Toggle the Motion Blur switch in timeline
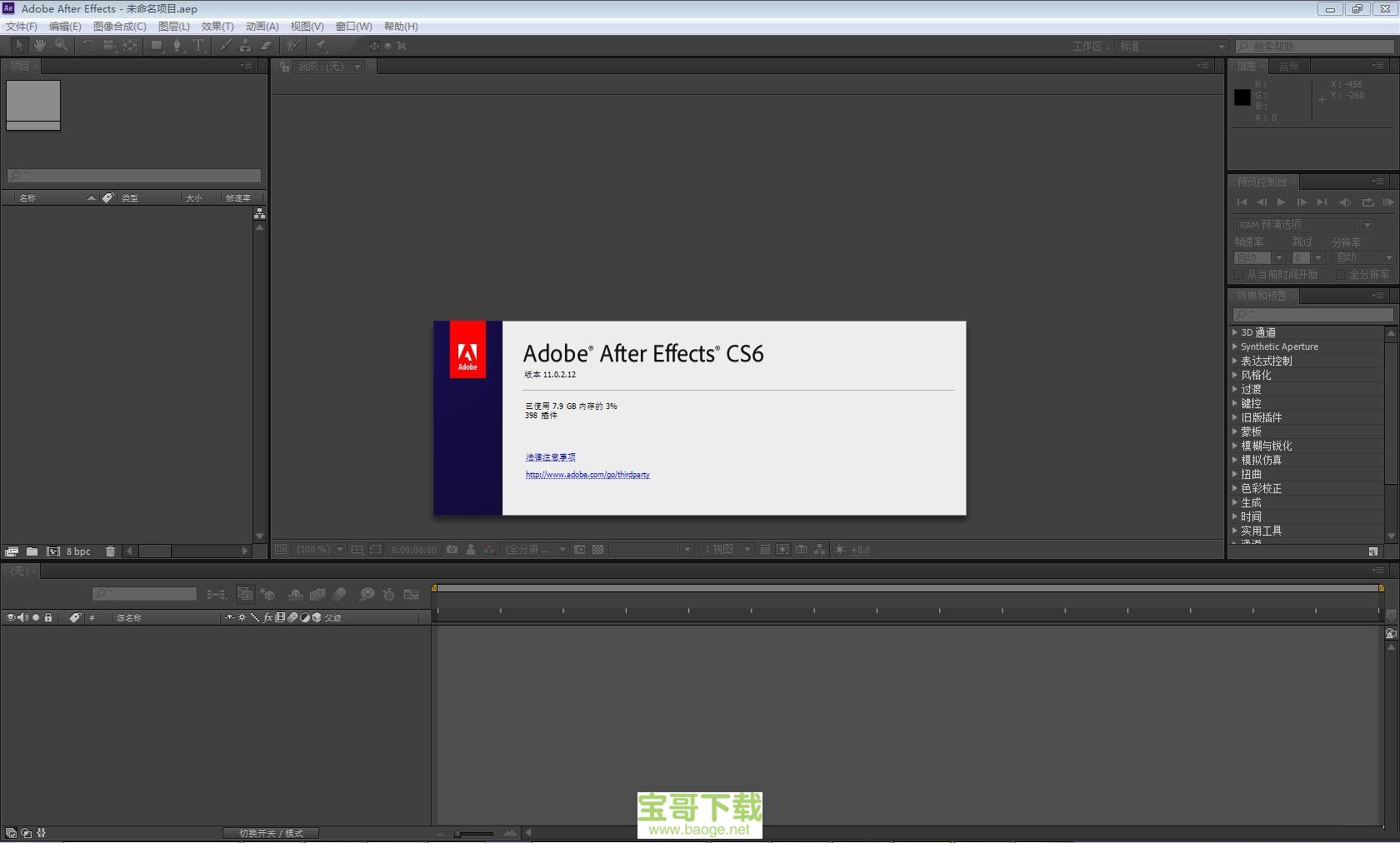This screenshot has height=843, width=1400. (339, 594)
